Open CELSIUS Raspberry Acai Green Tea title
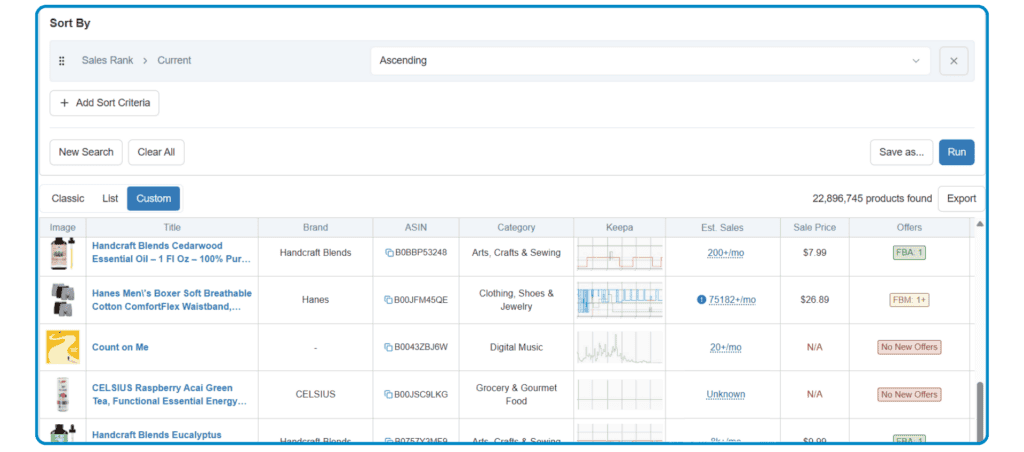 tap(169, 395)
